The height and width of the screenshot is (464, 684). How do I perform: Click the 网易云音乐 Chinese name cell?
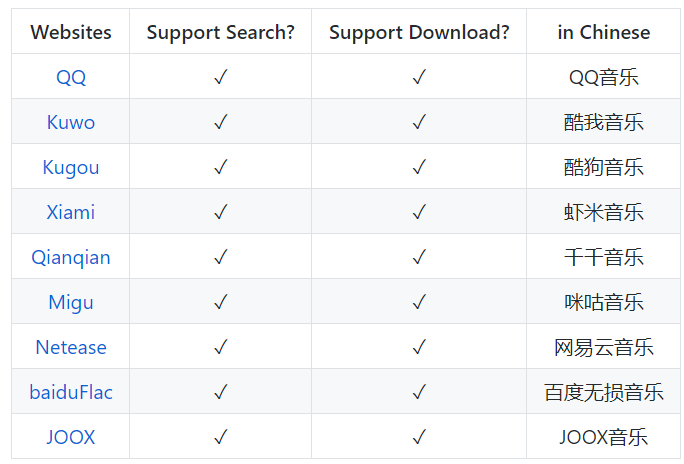604,347
